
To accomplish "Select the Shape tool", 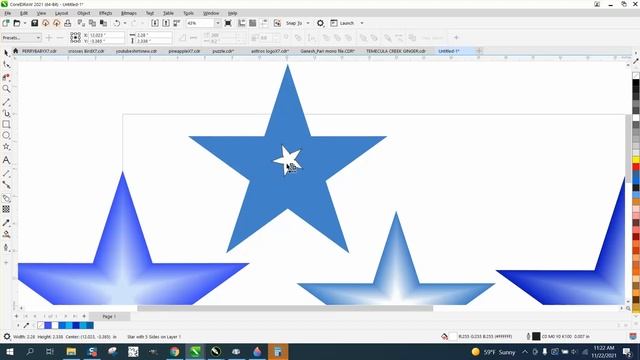I will (x=6, y=64).
